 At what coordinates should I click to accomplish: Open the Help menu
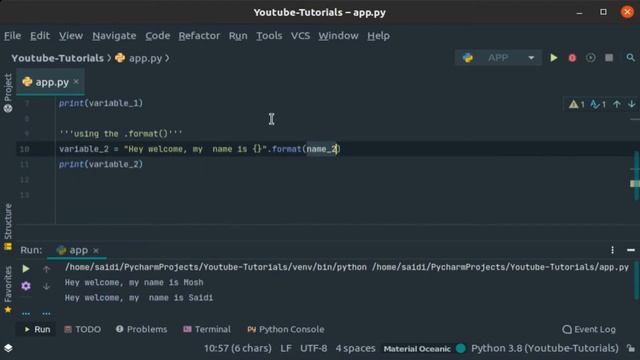click(378, 36)
